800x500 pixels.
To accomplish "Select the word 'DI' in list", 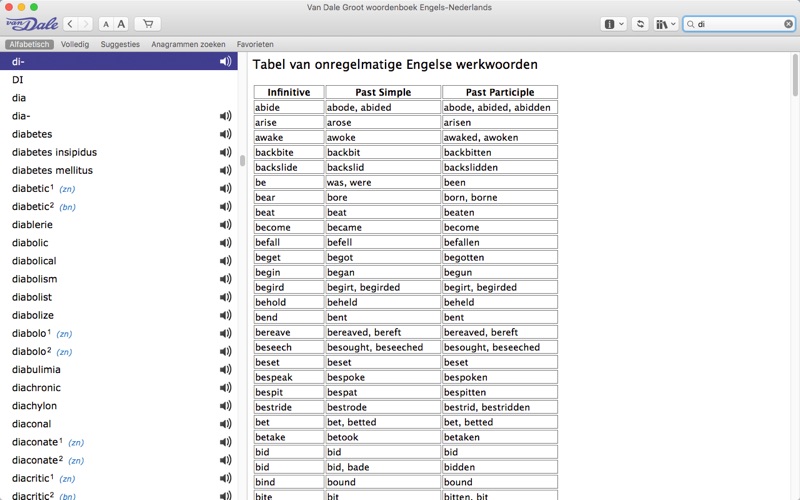I will [118, 80].
